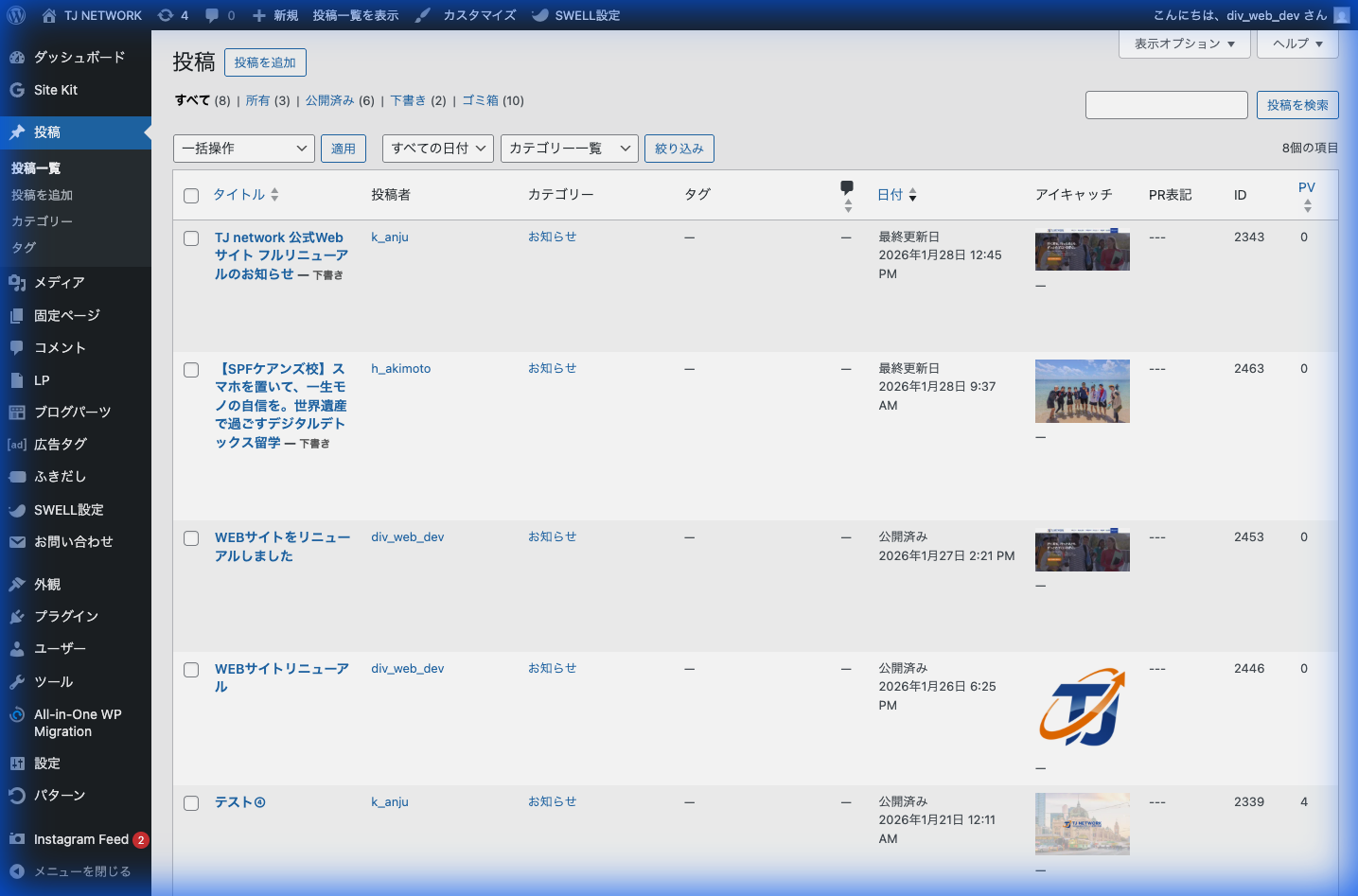Click the WordPress logo in admin bar
This screenshot has width=1358, height=896.
click(x=16, y=15)
